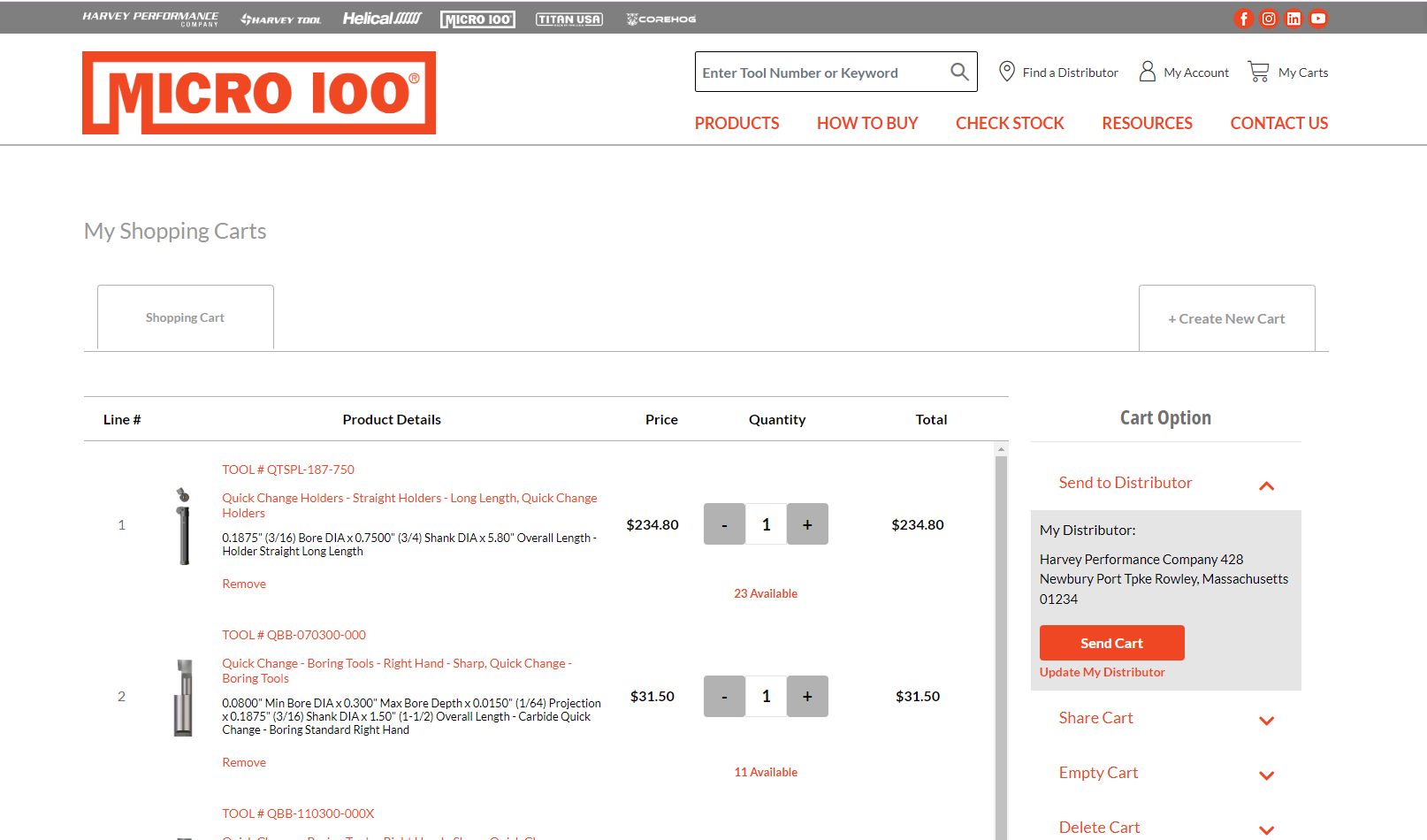This screenshot has height=840, width=1427.
Task: Increase quantity of QBB-070300-000
Action: 806,696
